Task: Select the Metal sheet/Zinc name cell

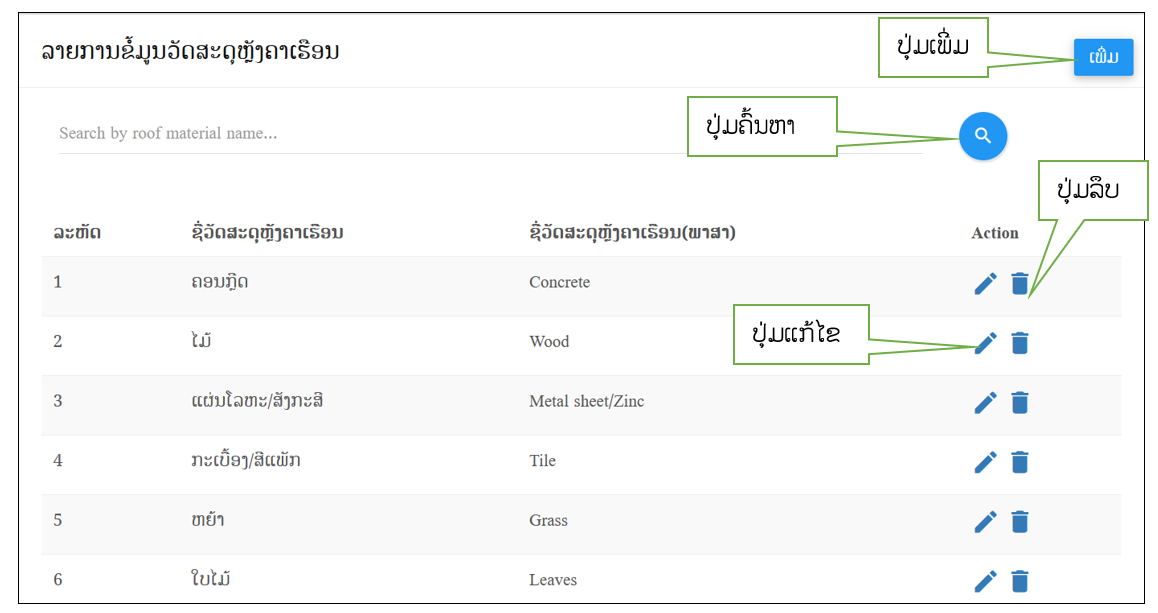Action: pyautogui.click(x=586, y=401)
